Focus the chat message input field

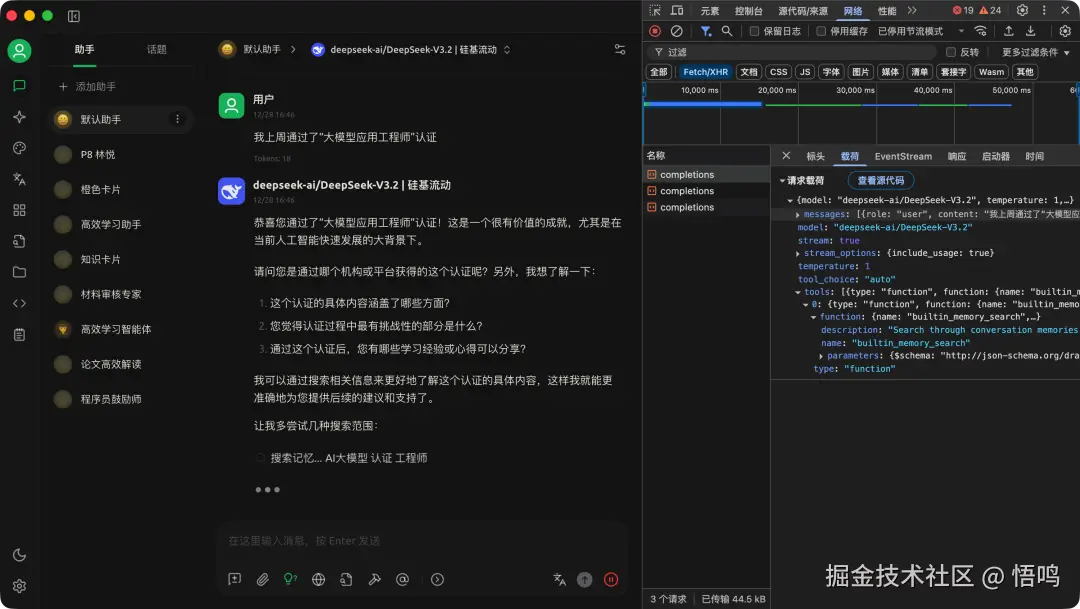coord(422,541)
